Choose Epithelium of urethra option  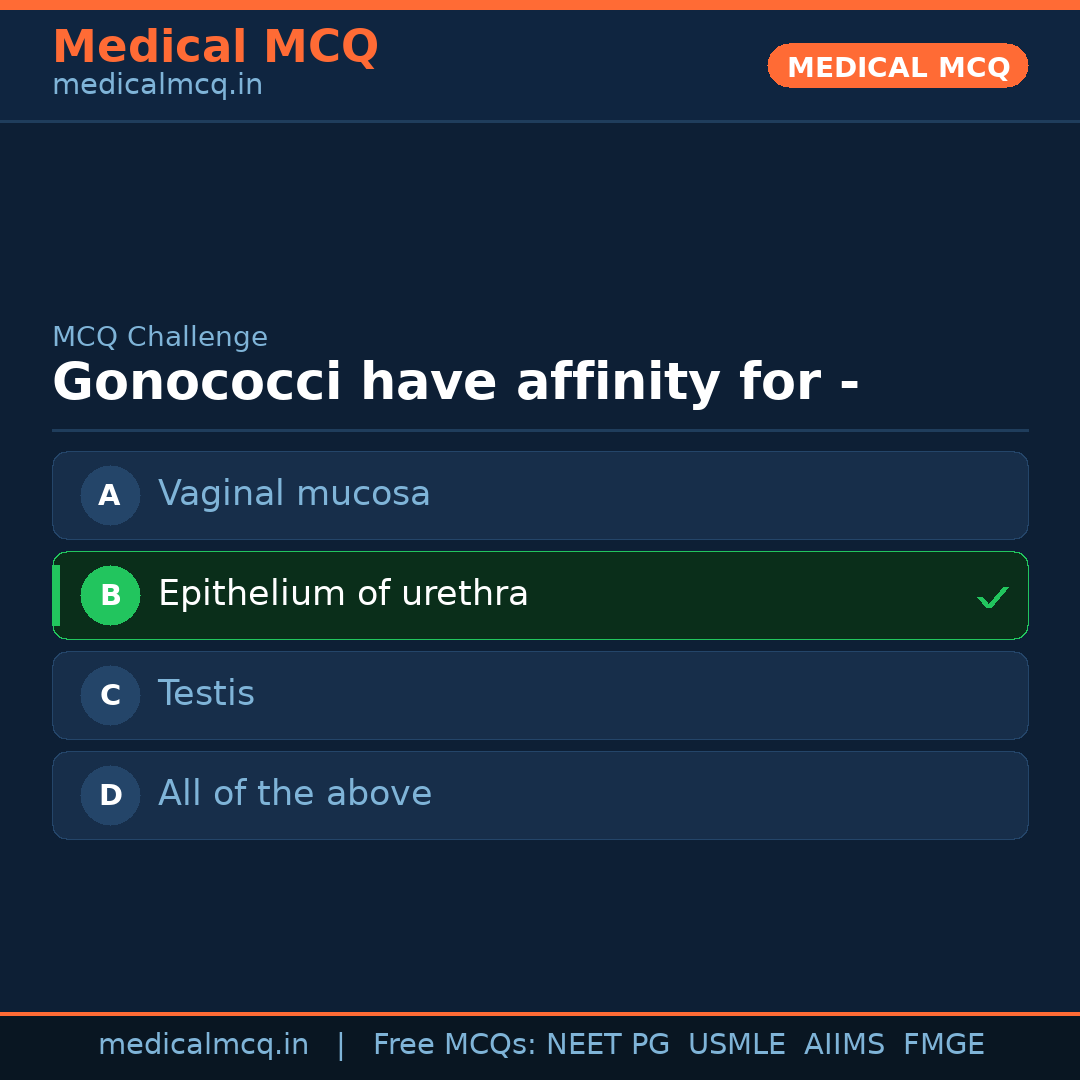tap(343, 594)
